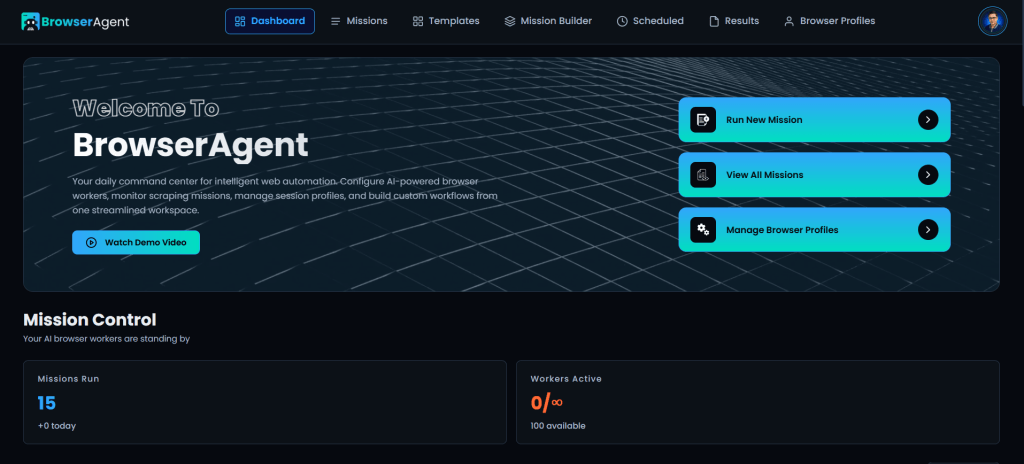Open the Manage Browser Profiles button
This screenshot has width=1024, height=464.
point(814,229)
